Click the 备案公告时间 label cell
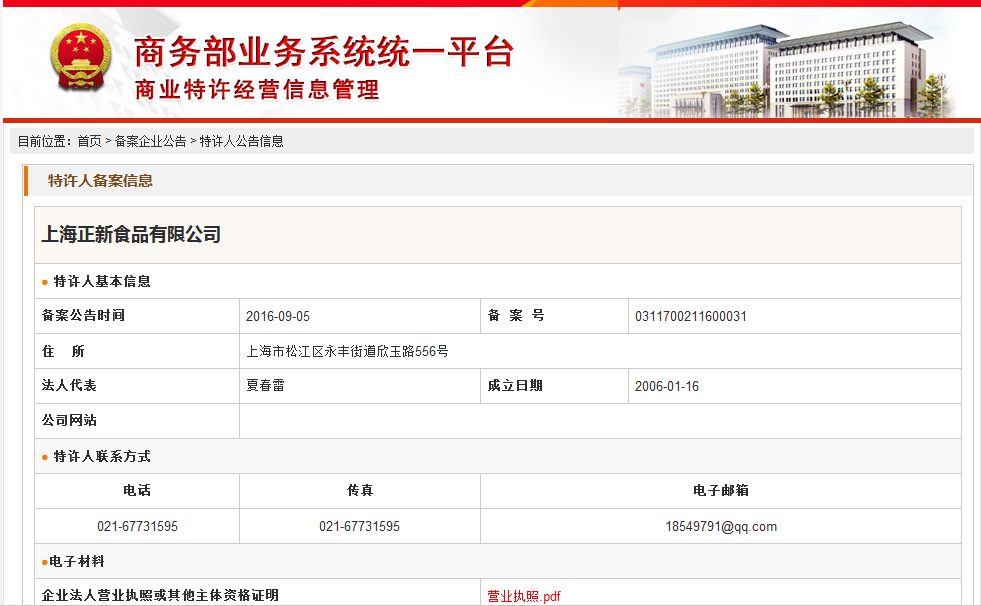The height and width of the screenshot is (606, 981). tap(138, 316)
